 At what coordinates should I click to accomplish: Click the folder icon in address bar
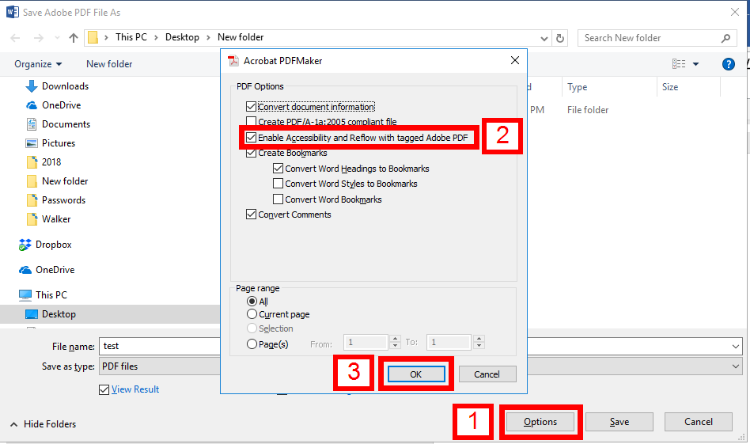(93, 37)
